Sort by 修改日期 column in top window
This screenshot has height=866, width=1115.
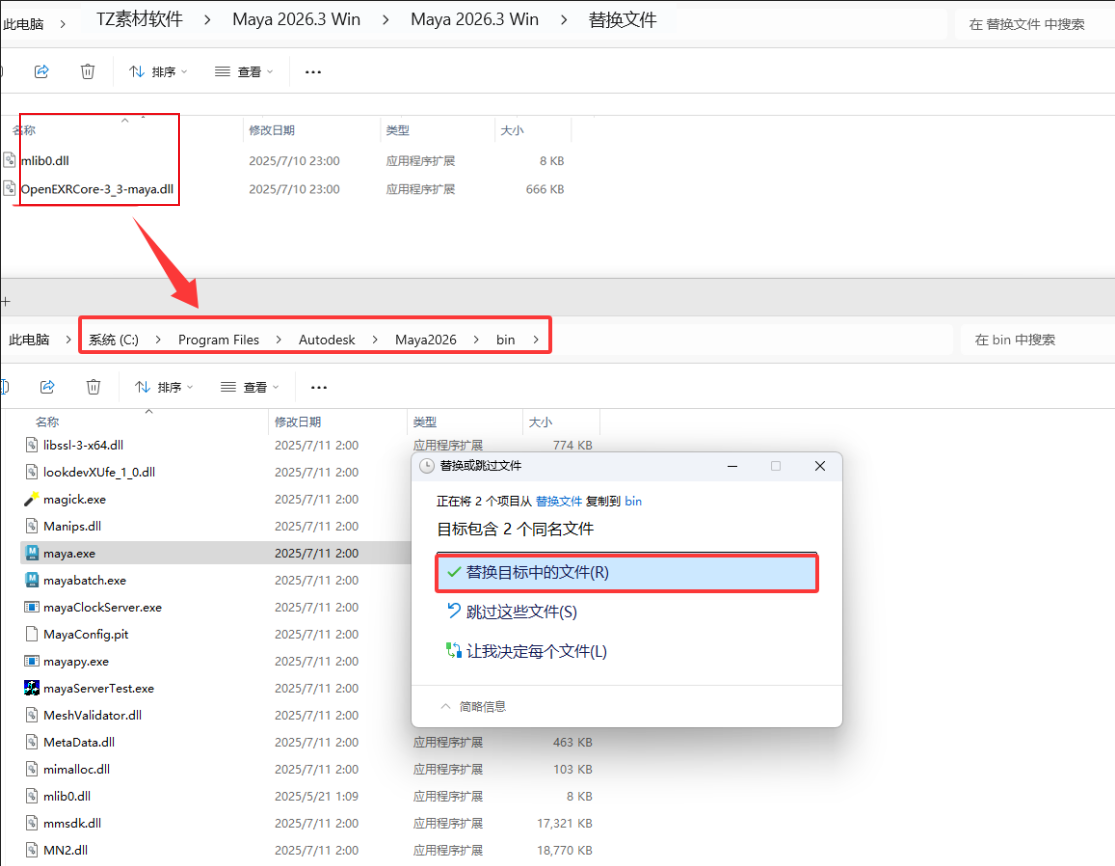click(272, 130)
